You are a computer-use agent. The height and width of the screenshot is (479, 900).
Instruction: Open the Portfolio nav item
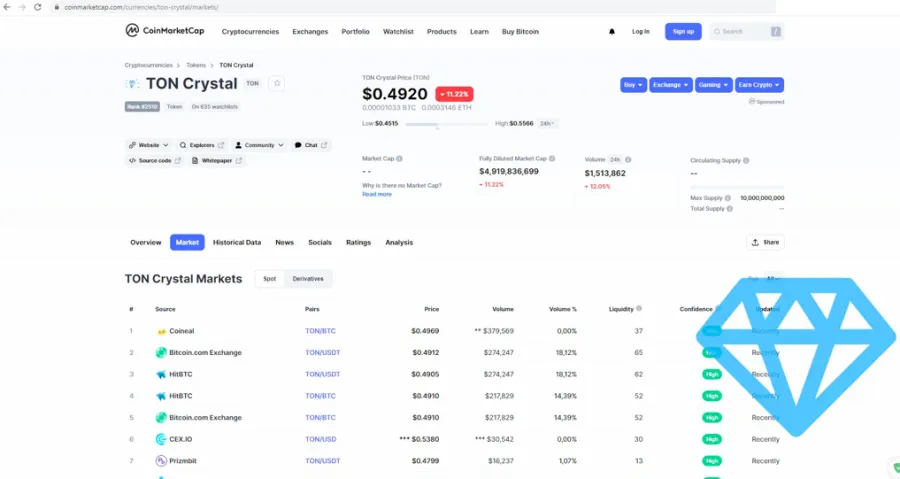(355, 32)
